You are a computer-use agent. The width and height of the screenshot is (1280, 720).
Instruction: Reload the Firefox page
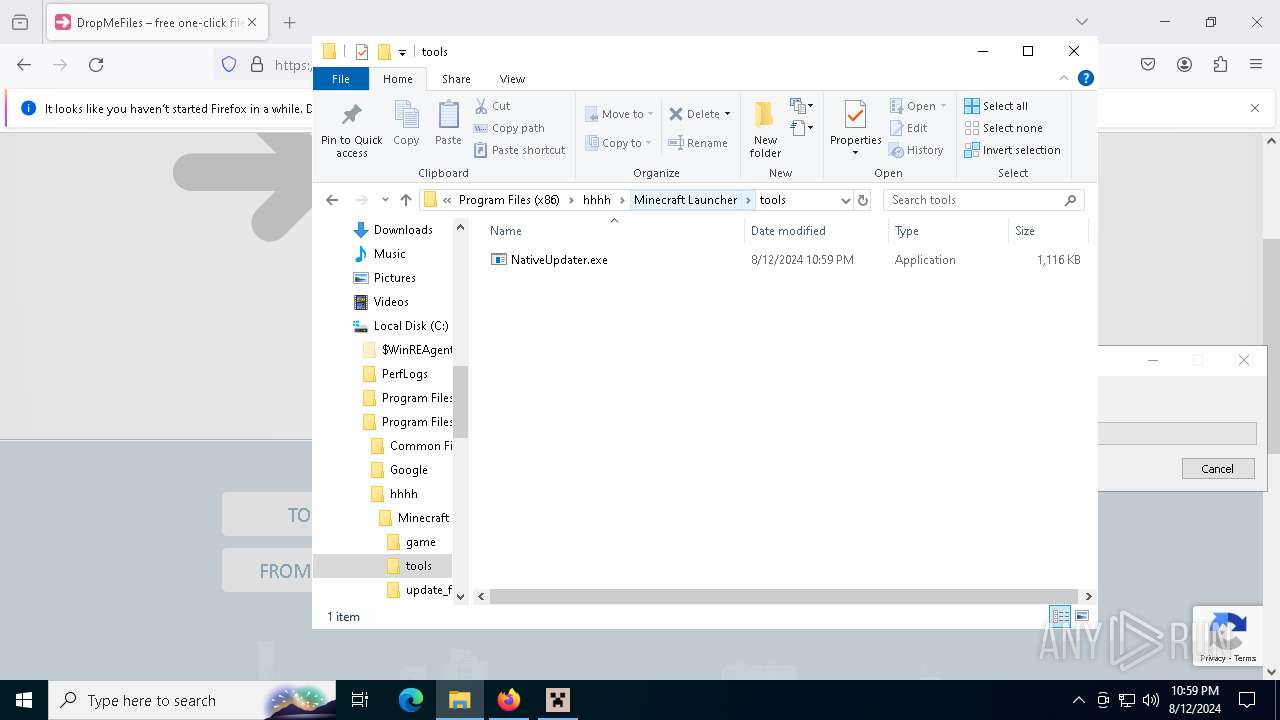tap(96, 64)
